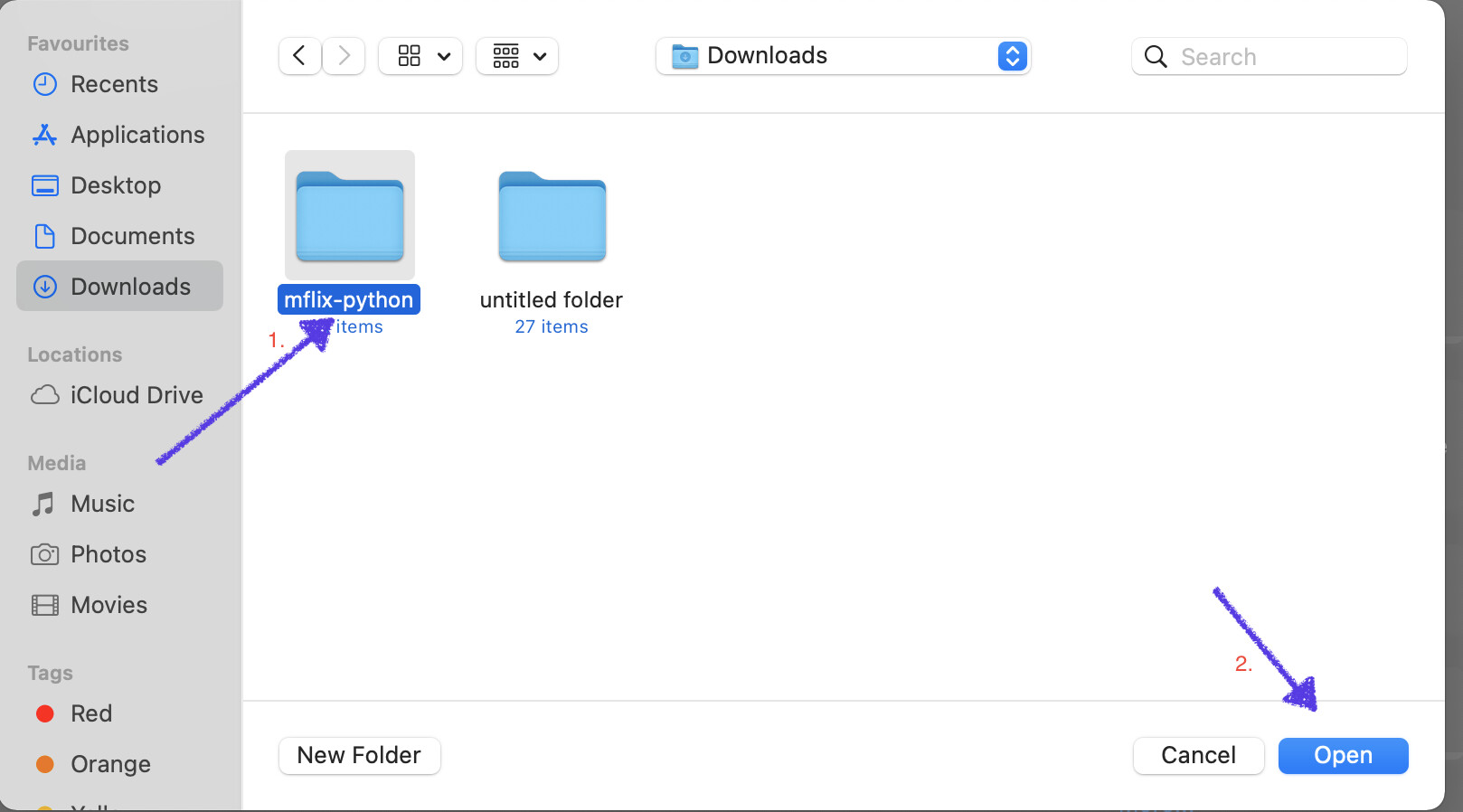Open Recents in the sidebar

click(114, 84)
